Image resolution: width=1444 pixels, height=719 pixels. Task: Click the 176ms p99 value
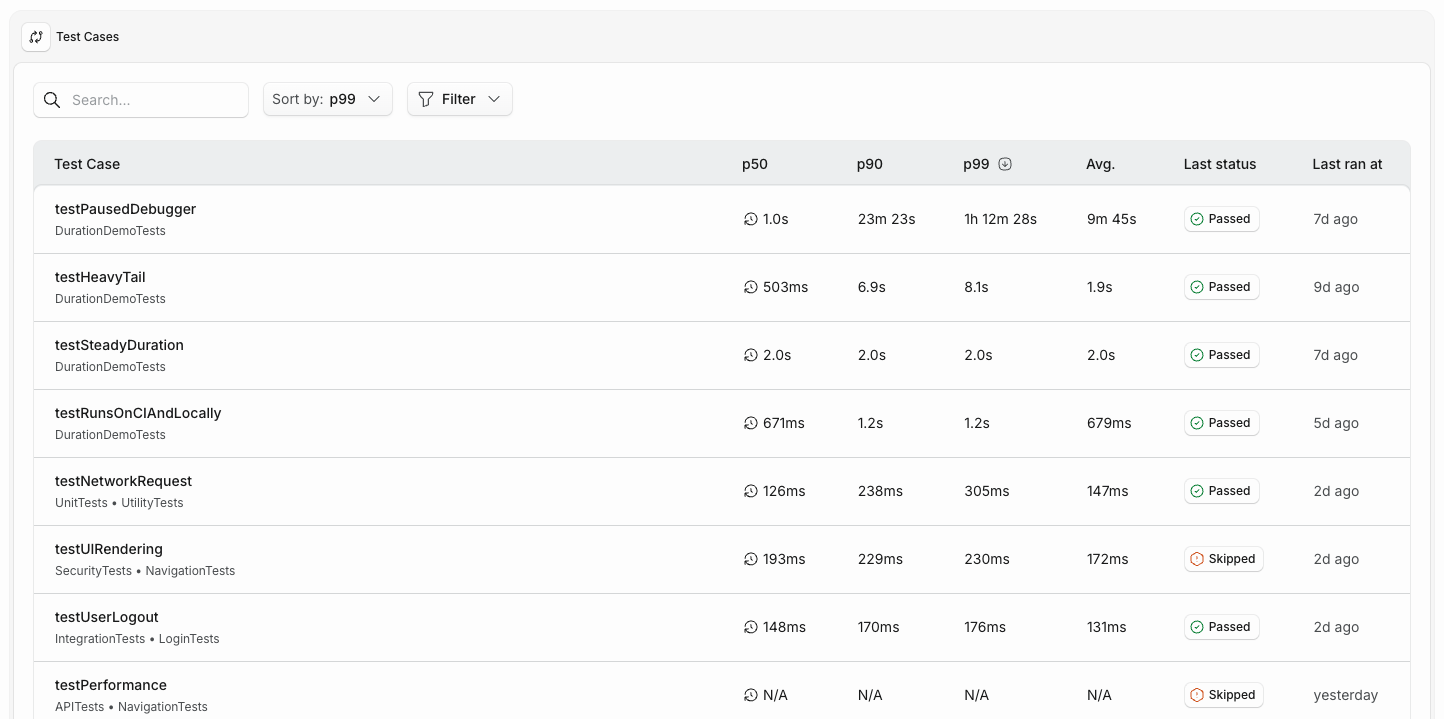[985, 627]
